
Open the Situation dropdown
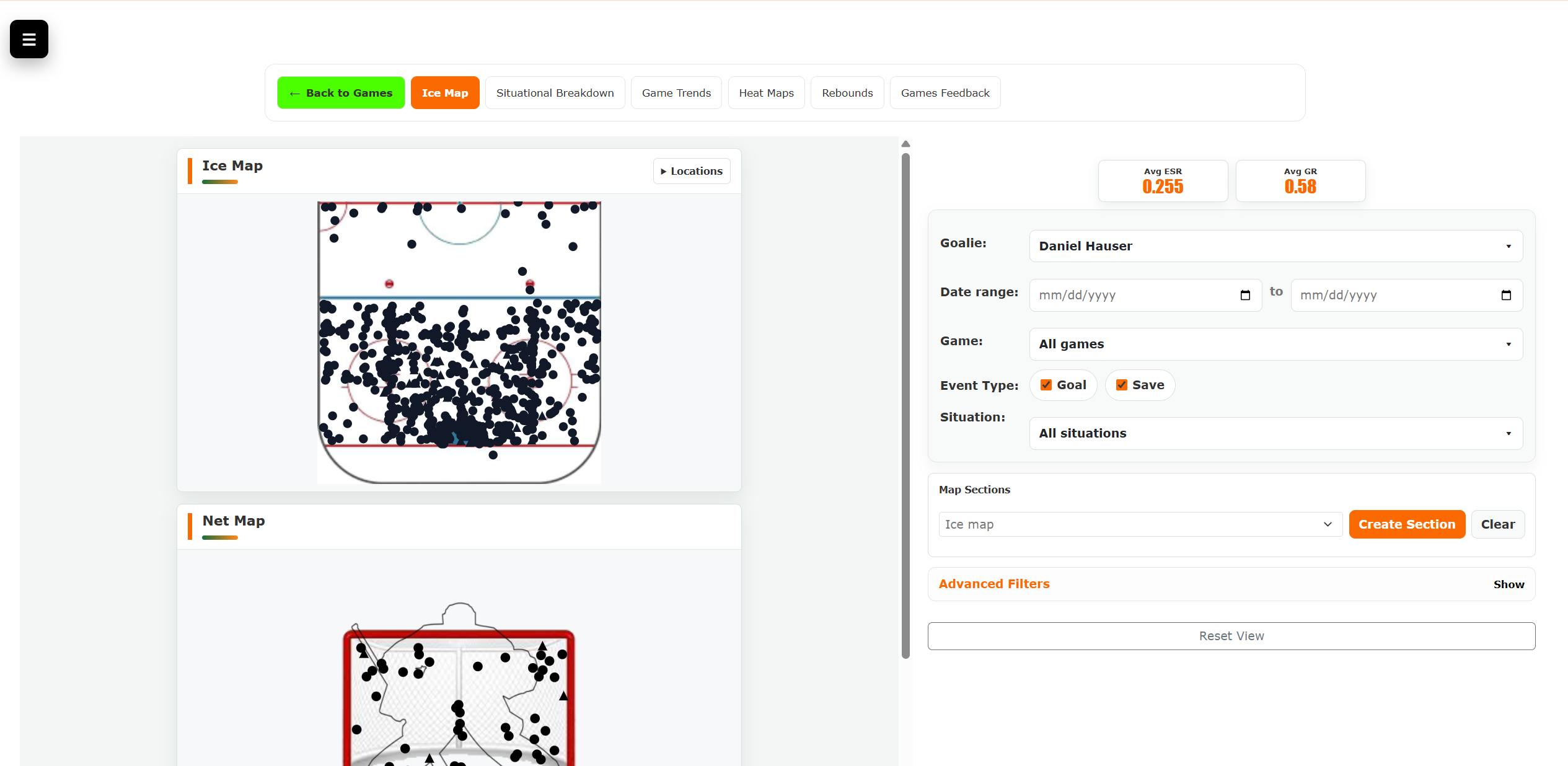1276,433
